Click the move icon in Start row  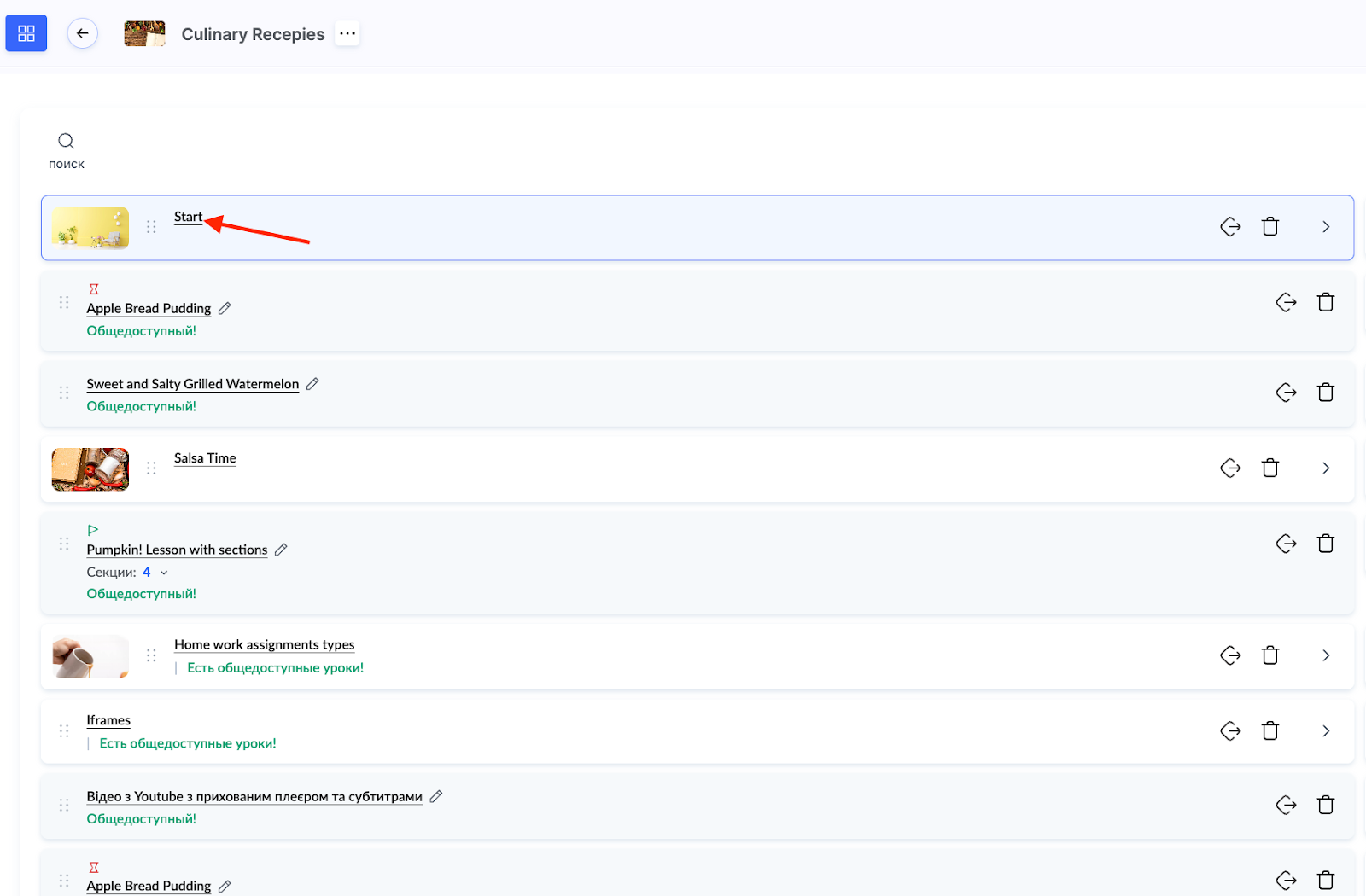(x=1230, y=227)
